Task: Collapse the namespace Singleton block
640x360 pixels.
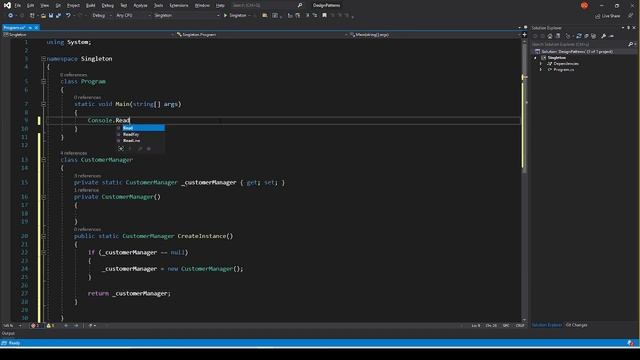Action: point(43,59)
